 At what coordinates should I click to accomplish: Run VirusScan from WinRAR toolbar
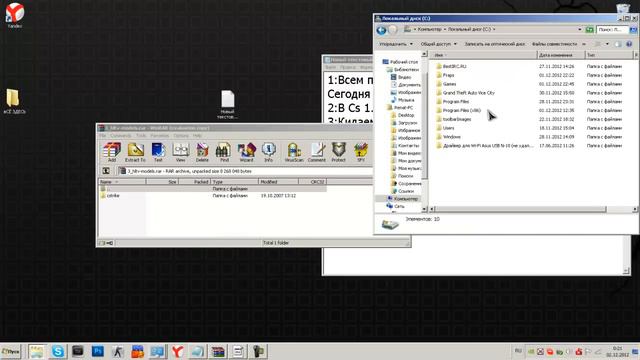294,152
